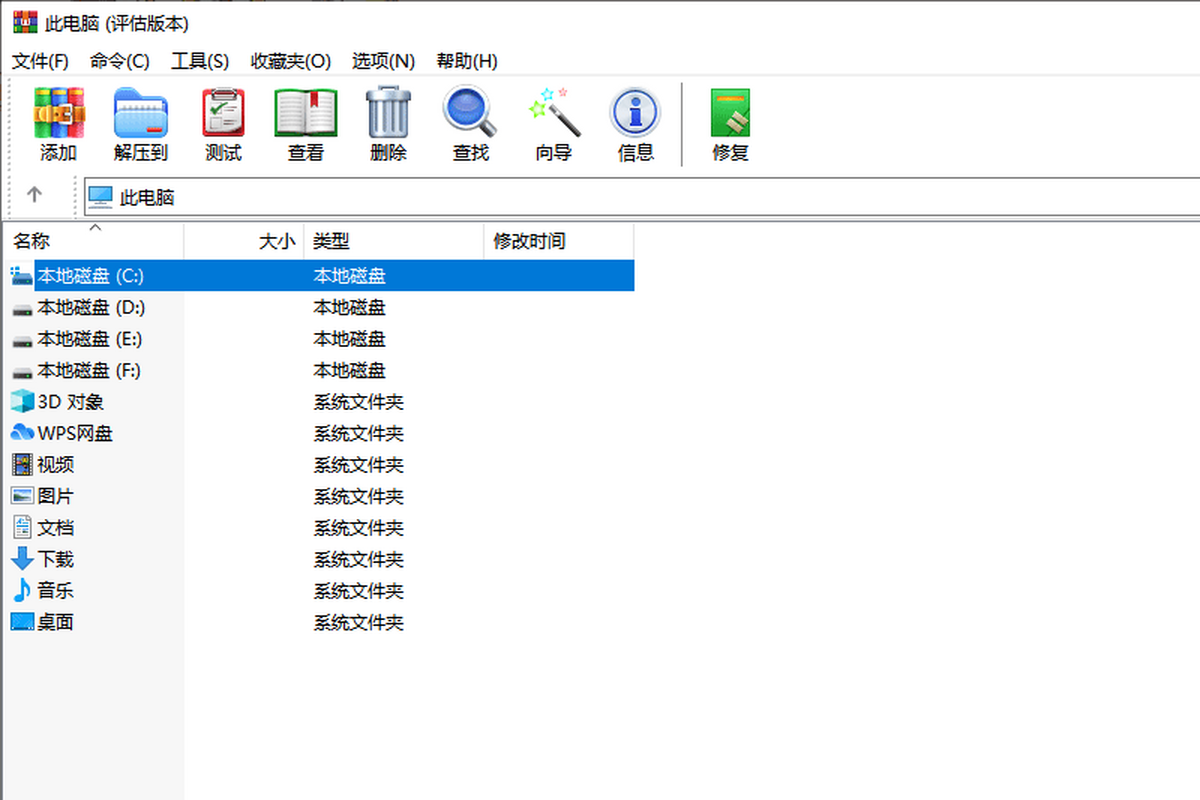Go up one level with arrow button
Viewport: 1200px width, 800px height.
(34, 195)
